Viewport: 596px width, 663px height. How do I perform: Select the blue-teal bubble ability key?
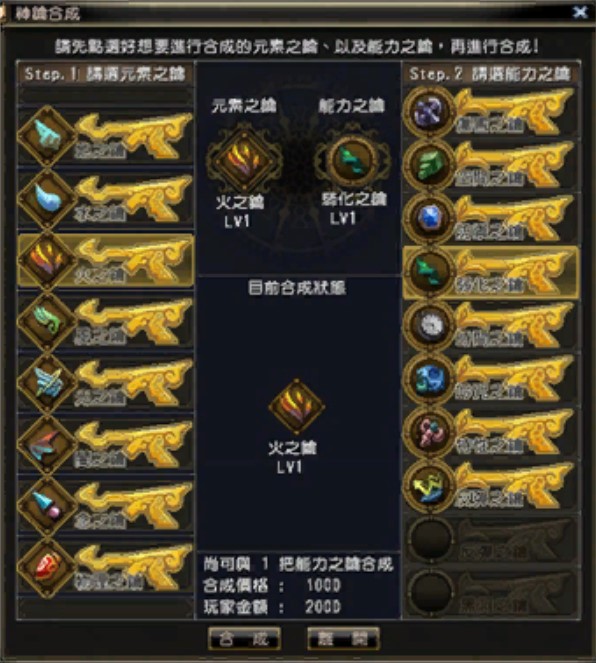coord(491,379)
